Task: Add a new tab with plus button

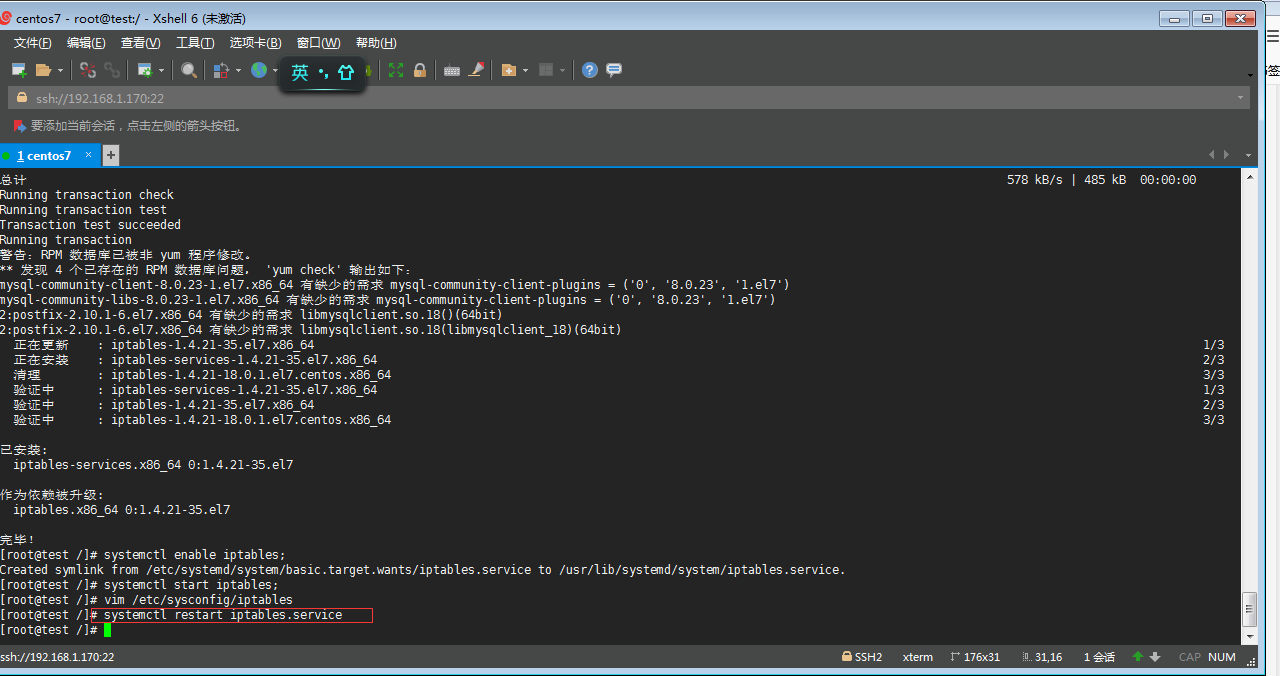Action: point(111,155)
